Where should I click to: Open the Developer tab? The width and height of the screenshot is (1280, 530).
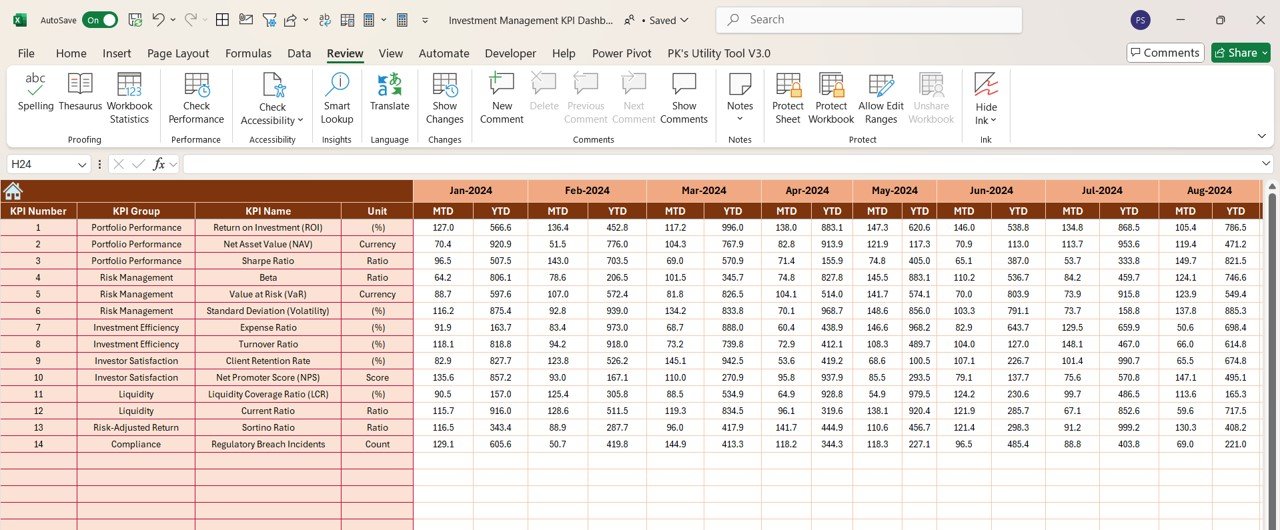(510, 53)
